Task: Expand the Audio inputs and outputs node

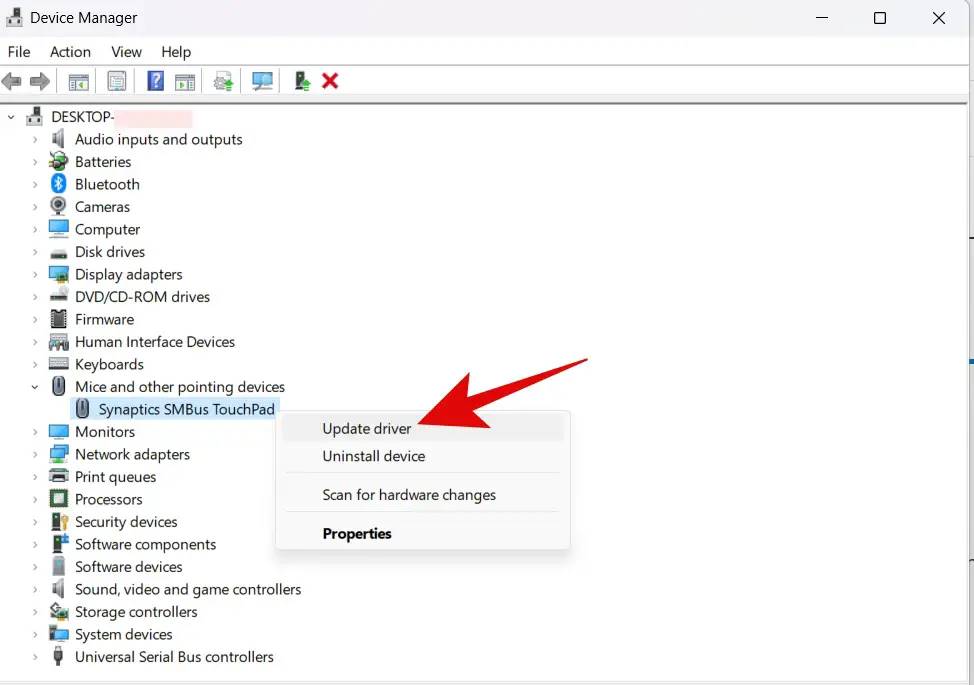Action: pyautogui.click(x=35, y=140)
